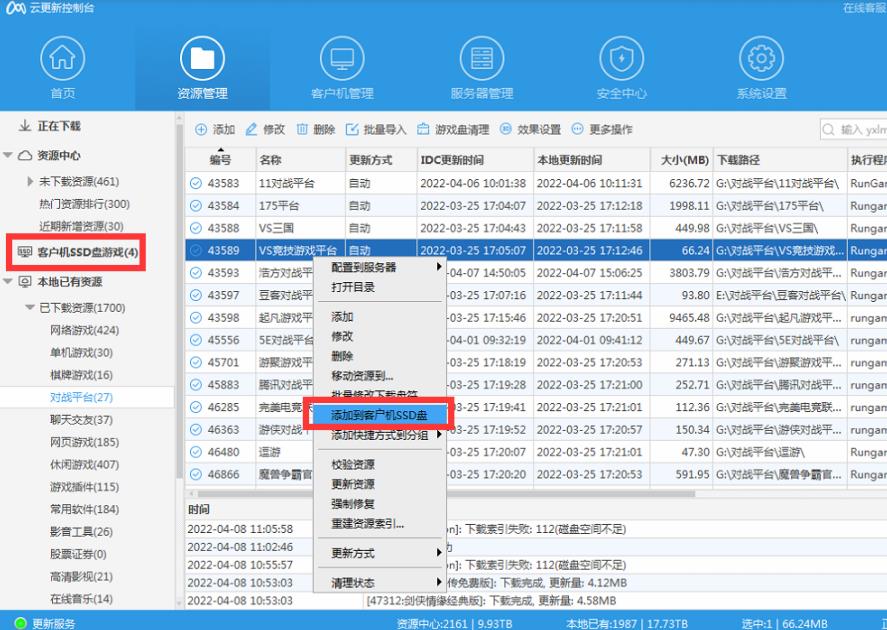887x630 pixels.
Task: Click the left sidebar vertical scrollbar
Action: (x=179, y=300)
